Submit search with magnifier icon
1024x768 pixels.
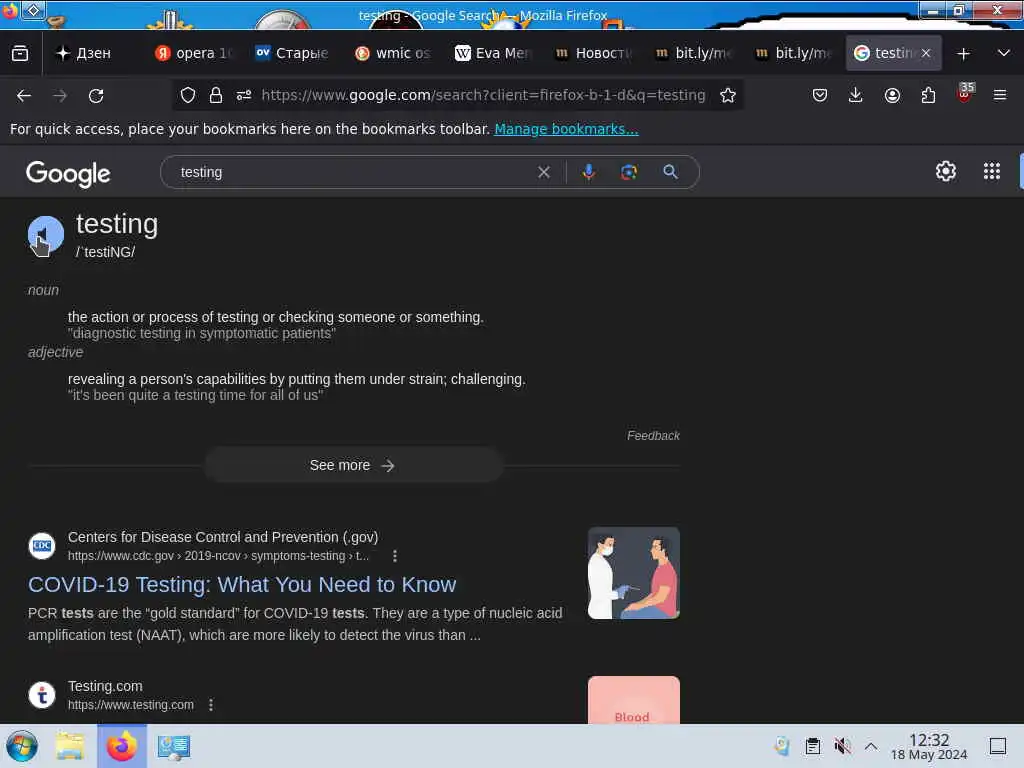670,172
